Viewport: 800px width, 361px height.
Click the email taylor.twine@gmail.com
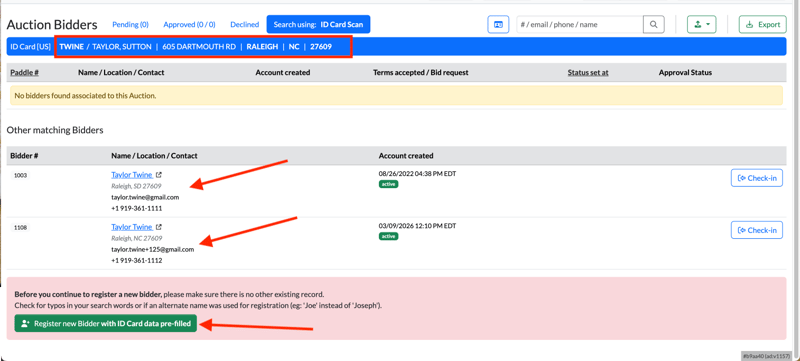pyautogui.click(x=145, y=197)
